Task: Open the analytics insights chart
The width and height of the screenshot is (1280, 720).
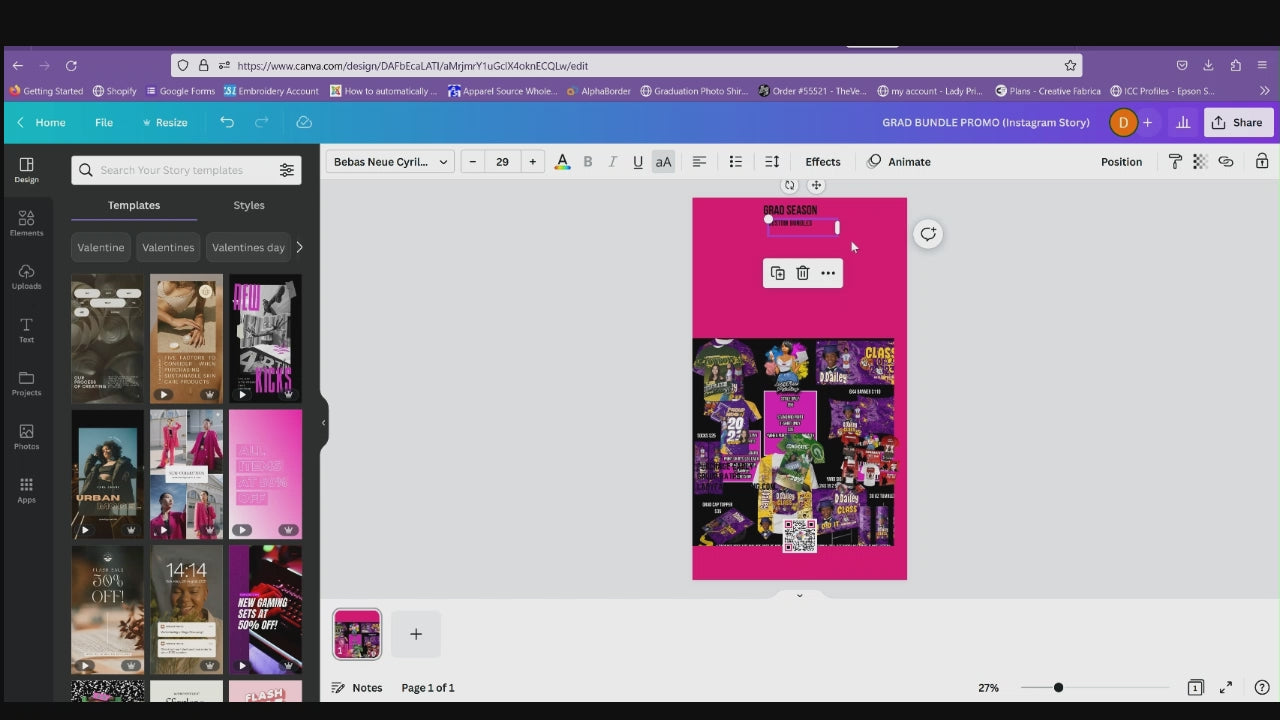Action: tap(1183, 122)
